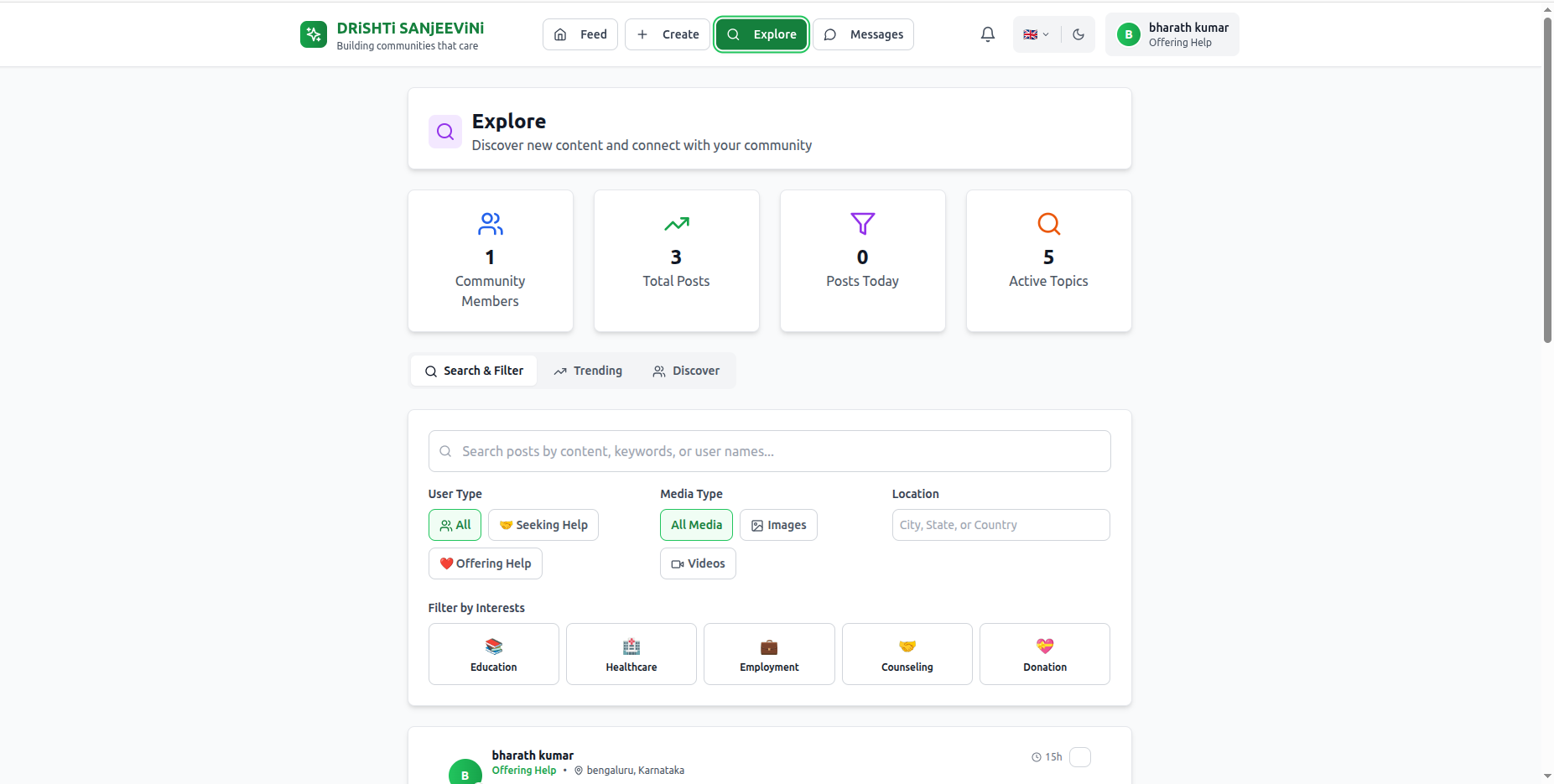
Task: Click the Community Members people icon
Action: pos(491,224)
